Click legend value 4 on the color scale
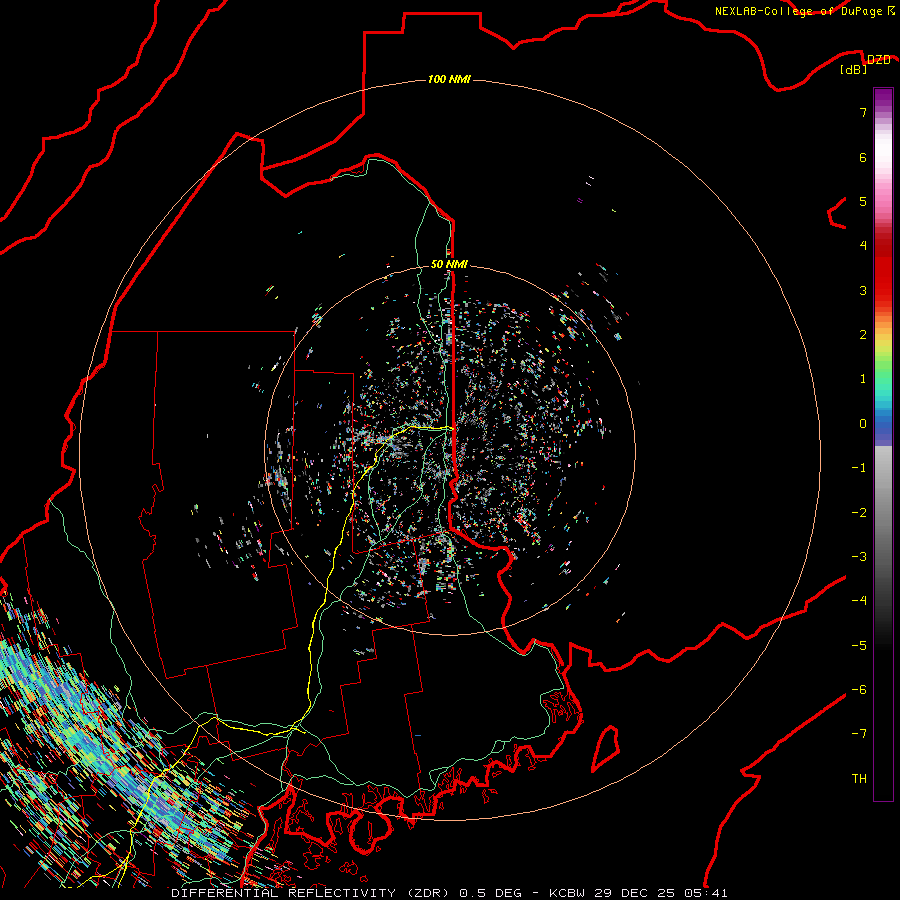The image size is (900, 900). [863, 246]
